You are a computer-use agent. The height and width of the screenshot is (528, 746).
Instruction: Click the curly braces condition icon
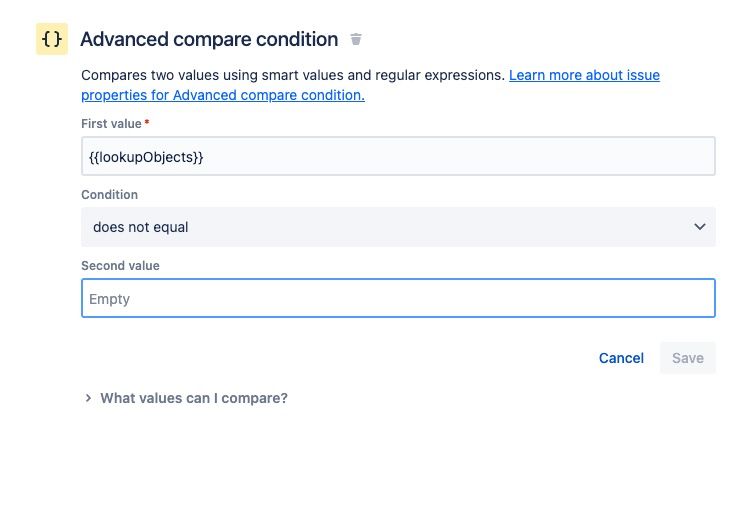pos(52,39)
